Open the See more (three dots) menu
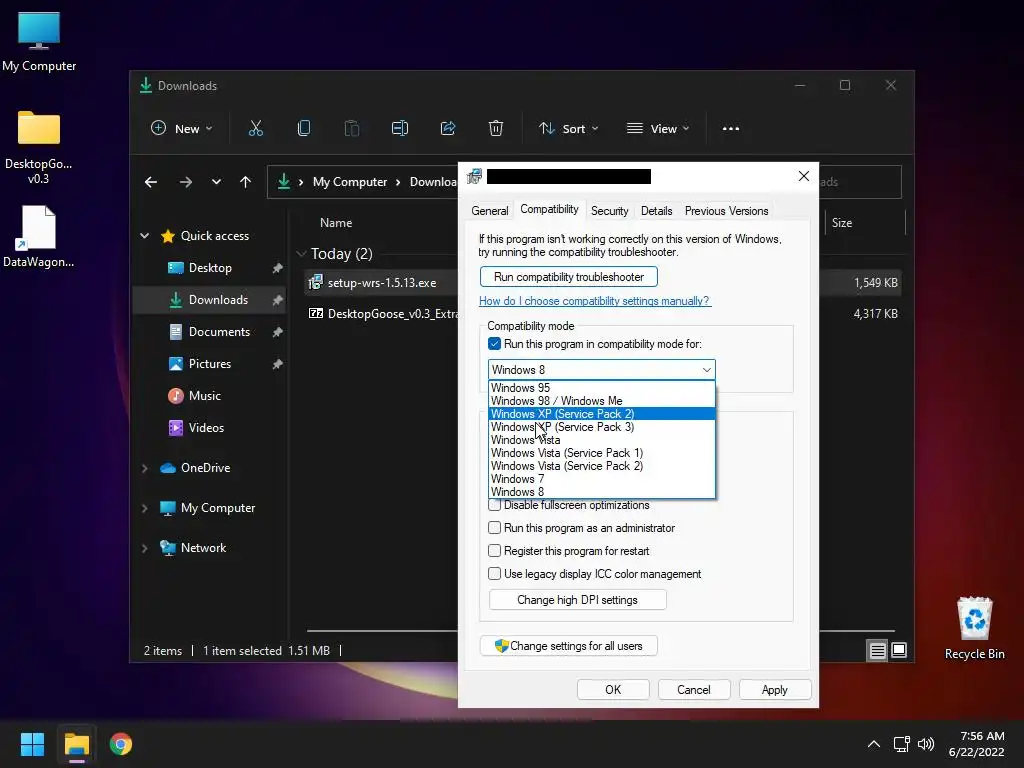1024x768 pixels. tap(731, 129)
